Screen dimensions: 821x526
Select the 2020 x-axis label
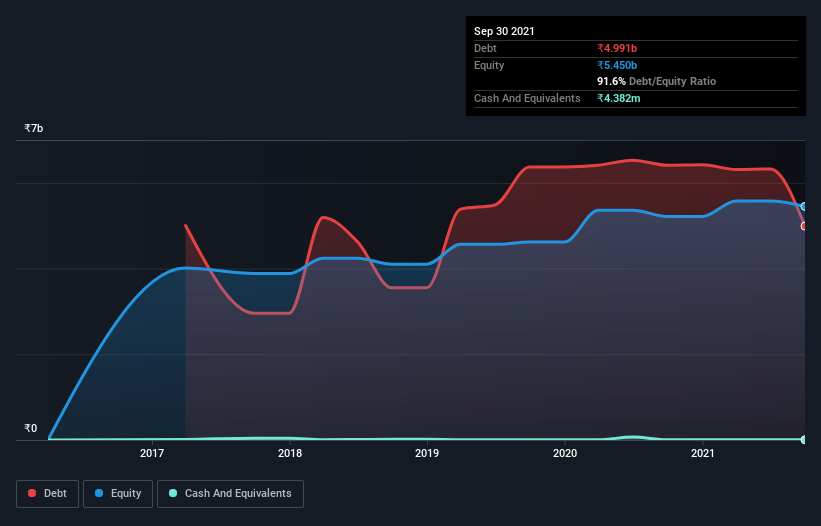click(x=565, y=453)
